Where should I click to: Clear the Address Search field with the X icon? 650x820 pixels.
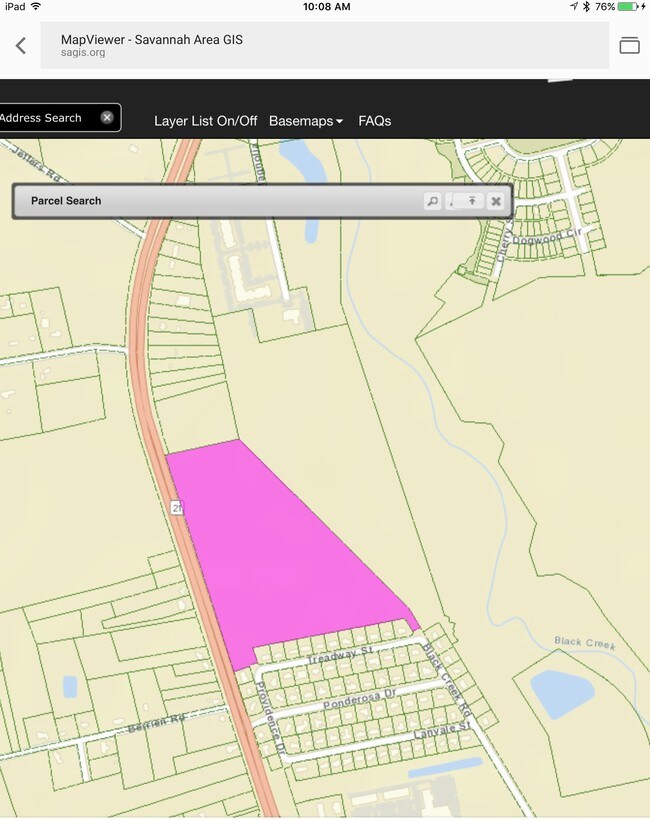[107, 118]
